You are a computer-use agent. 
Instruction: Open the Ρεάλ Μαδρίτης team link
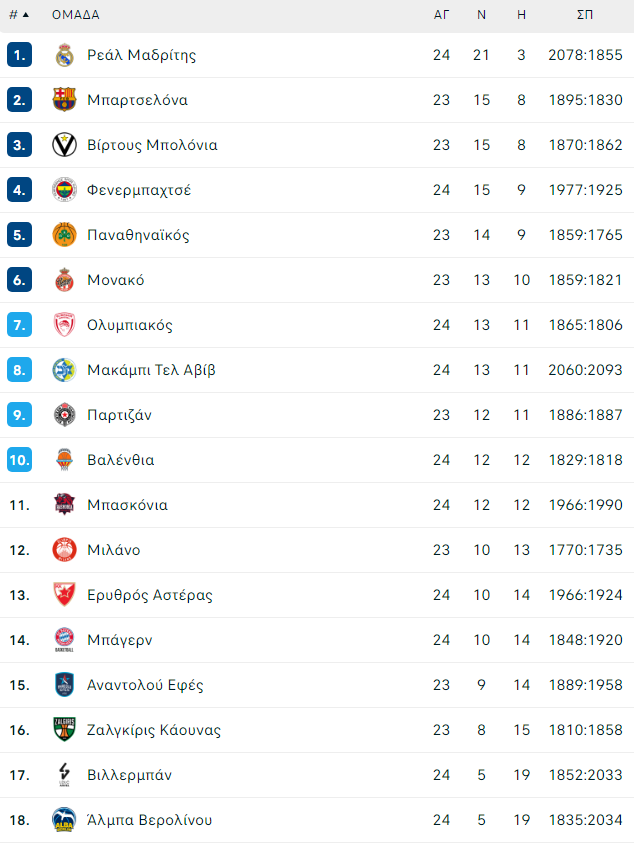click(142, 55)
